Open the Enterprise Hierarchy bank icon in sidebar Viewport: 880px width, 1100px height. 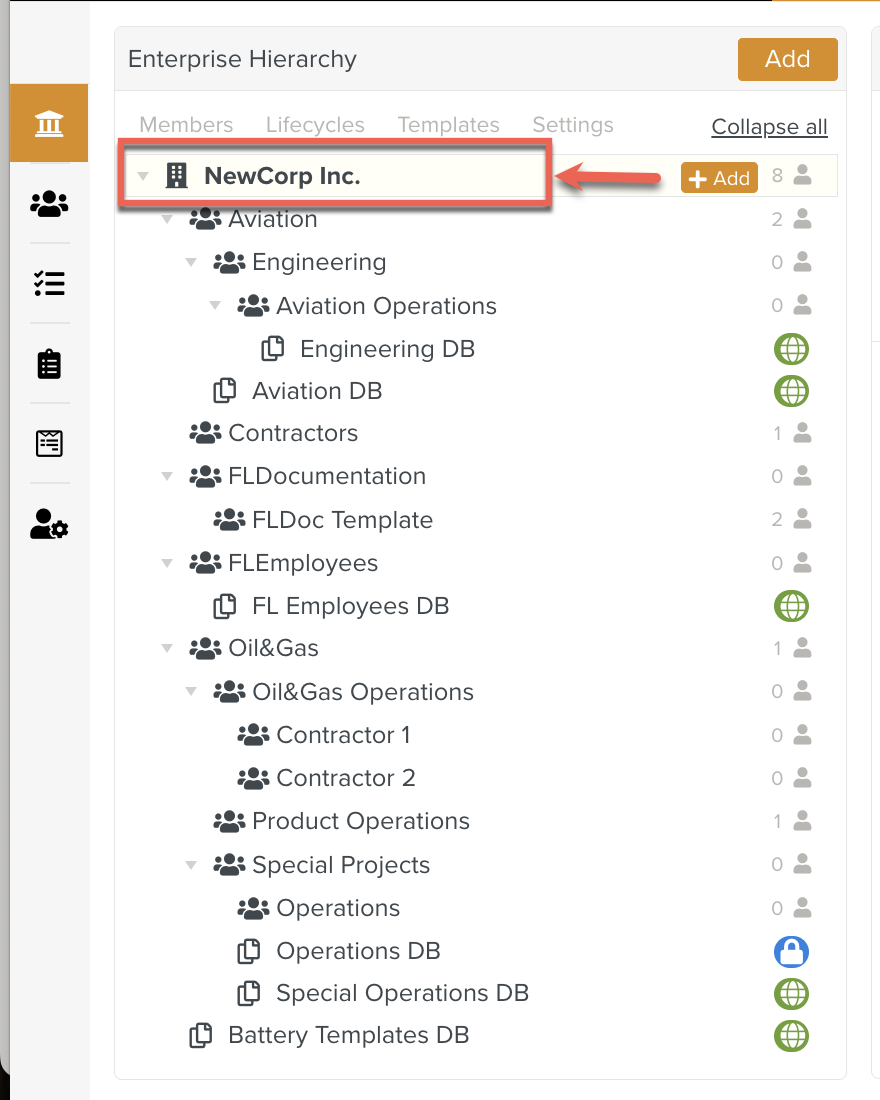point(49,124)
